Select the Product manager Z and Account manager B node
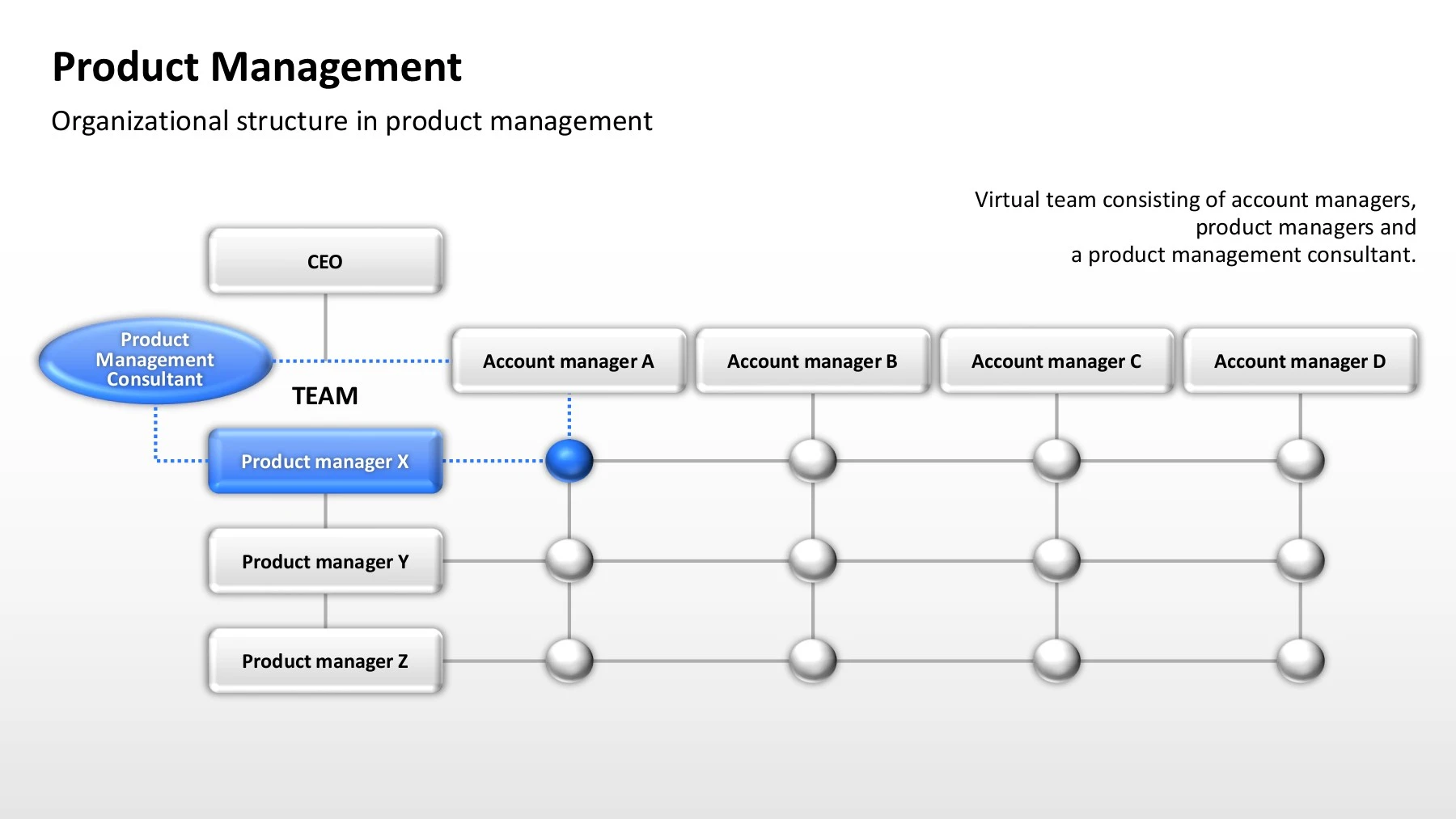 coord(813,661)
